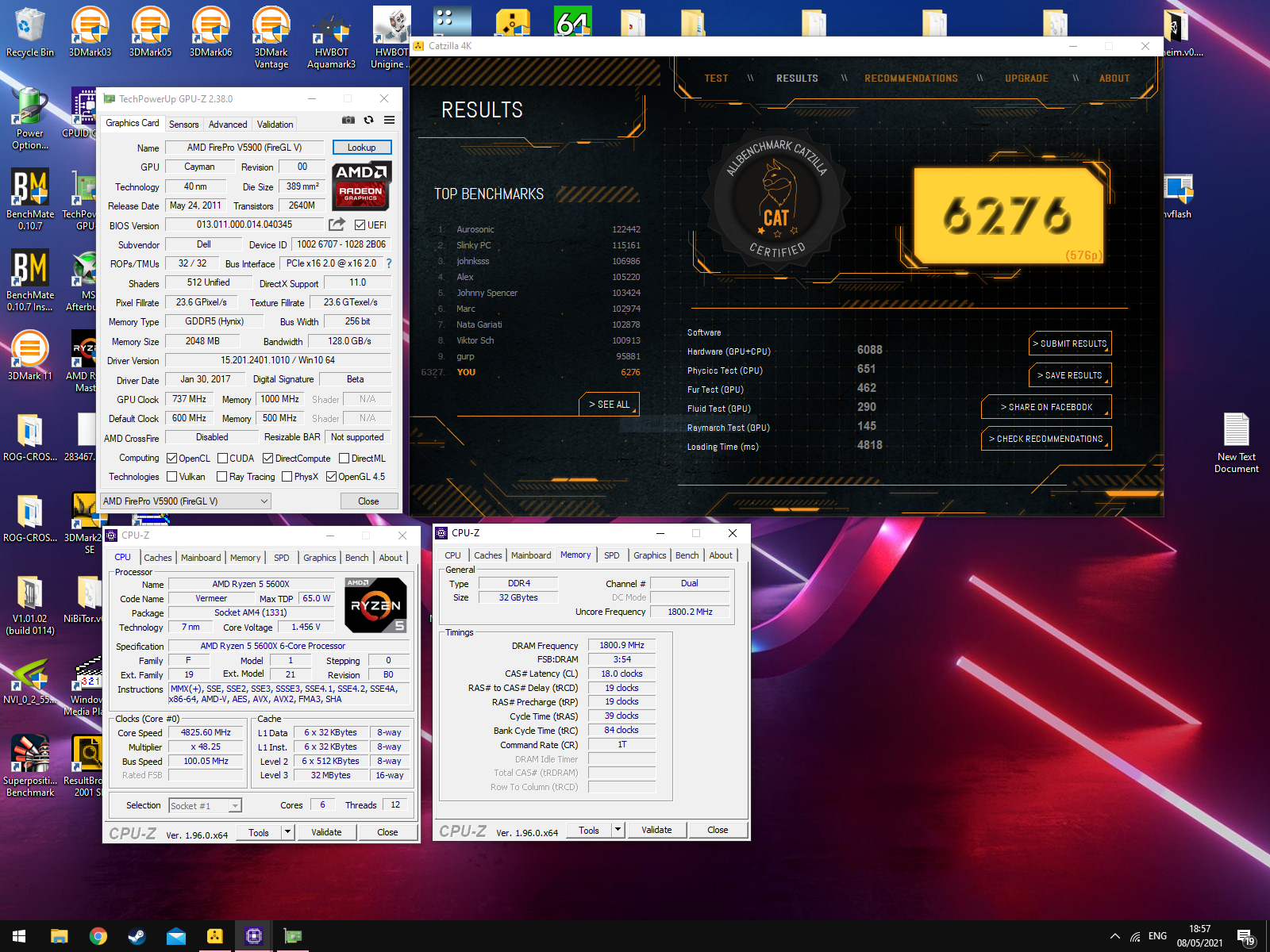Image resolution: width=1270 pixels, height=952 pixels.
Task: Select the HWBOT Aquamark3 desktop shortcut
Action: (331, 38)
